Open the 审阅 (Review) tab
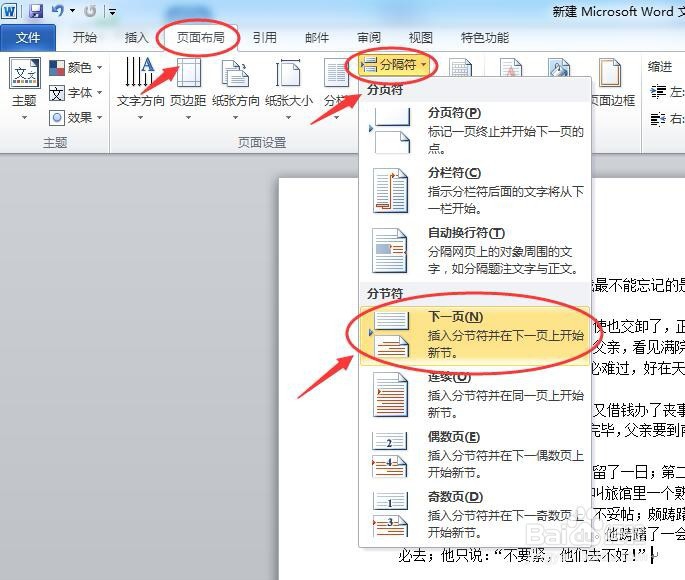 click(x=369, y=38)
